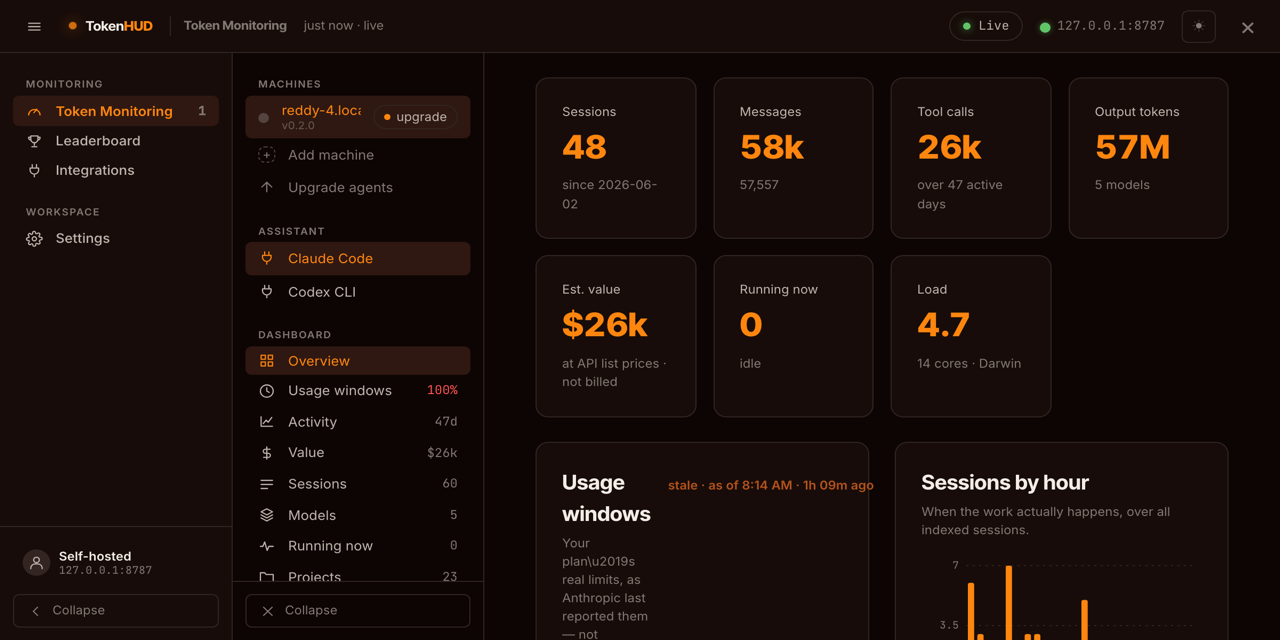
Task: Click the Codex CLI plug icon
Action: pyautogui.click(x=267, y=292)
